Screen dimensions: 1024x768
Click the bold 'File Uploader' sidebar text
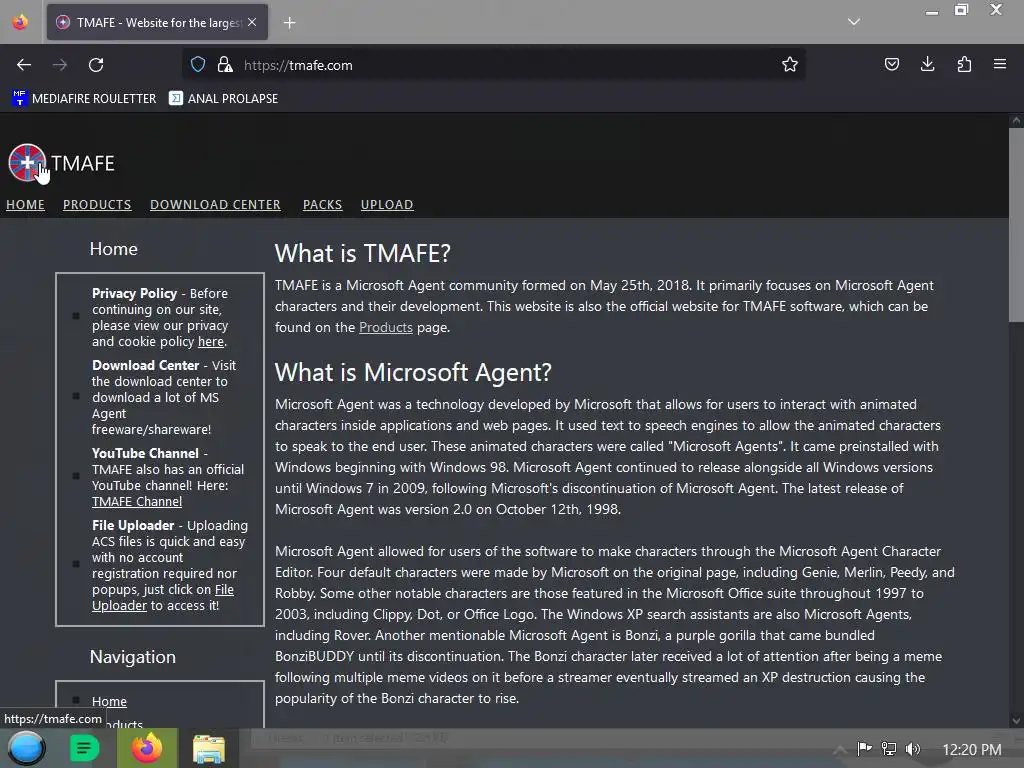coord(133,525)
